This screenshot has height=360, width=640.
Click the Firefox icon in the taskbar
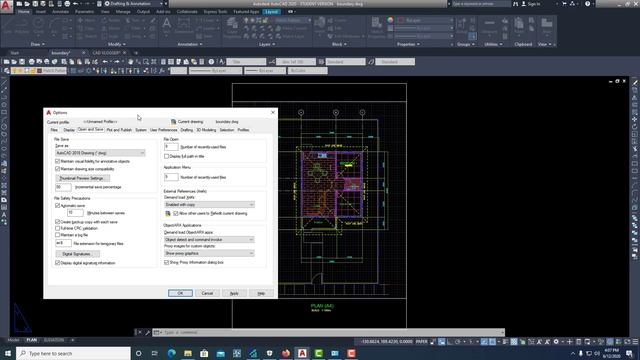click(286, 353)
